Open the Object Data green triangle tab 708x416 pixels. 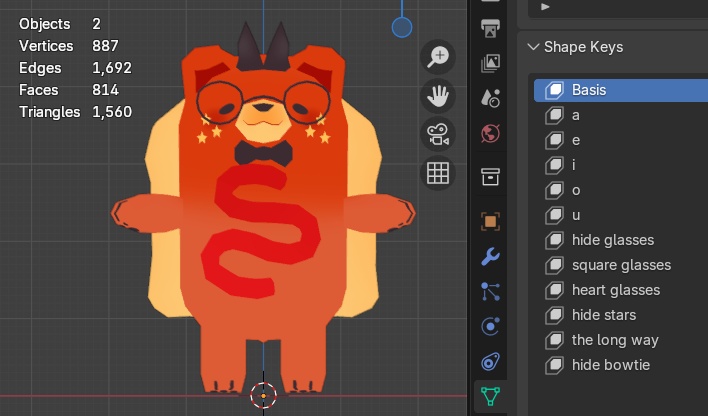(x=490, y=396)
